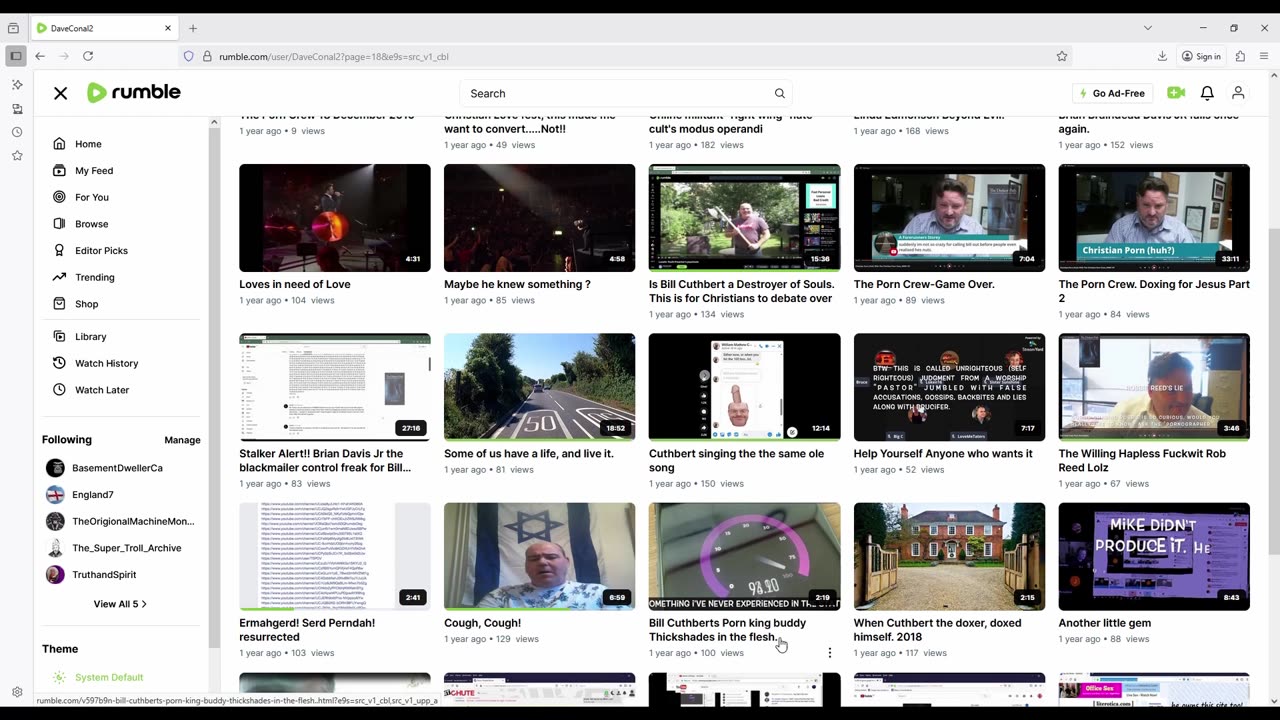Open Cough, Cough! video thumbnail

pyautogui.click(x=540, y=556)
